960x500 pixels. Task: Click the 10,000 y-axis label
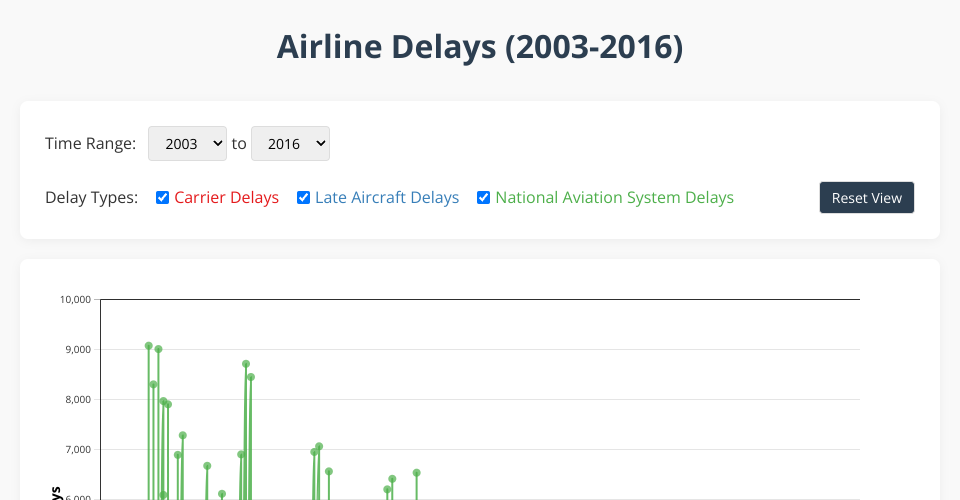(x=76, y=299)
